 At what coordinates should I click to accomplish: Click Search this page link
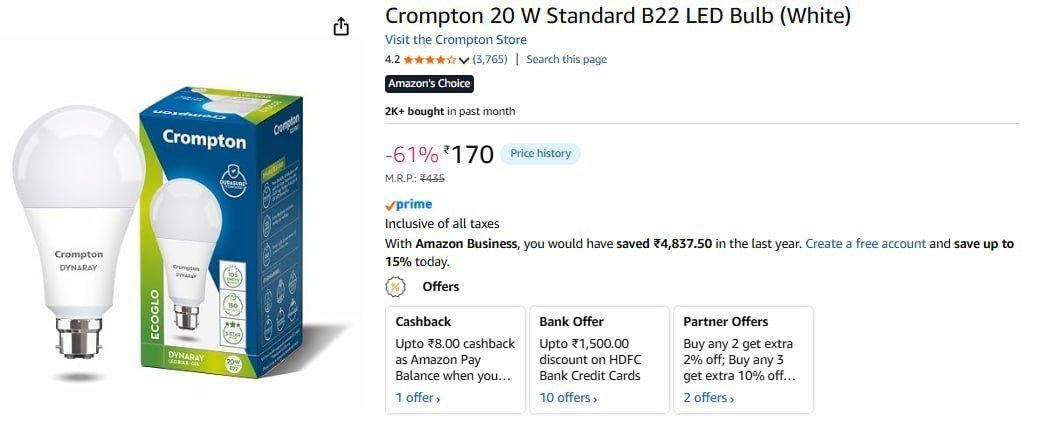point(567,60)
